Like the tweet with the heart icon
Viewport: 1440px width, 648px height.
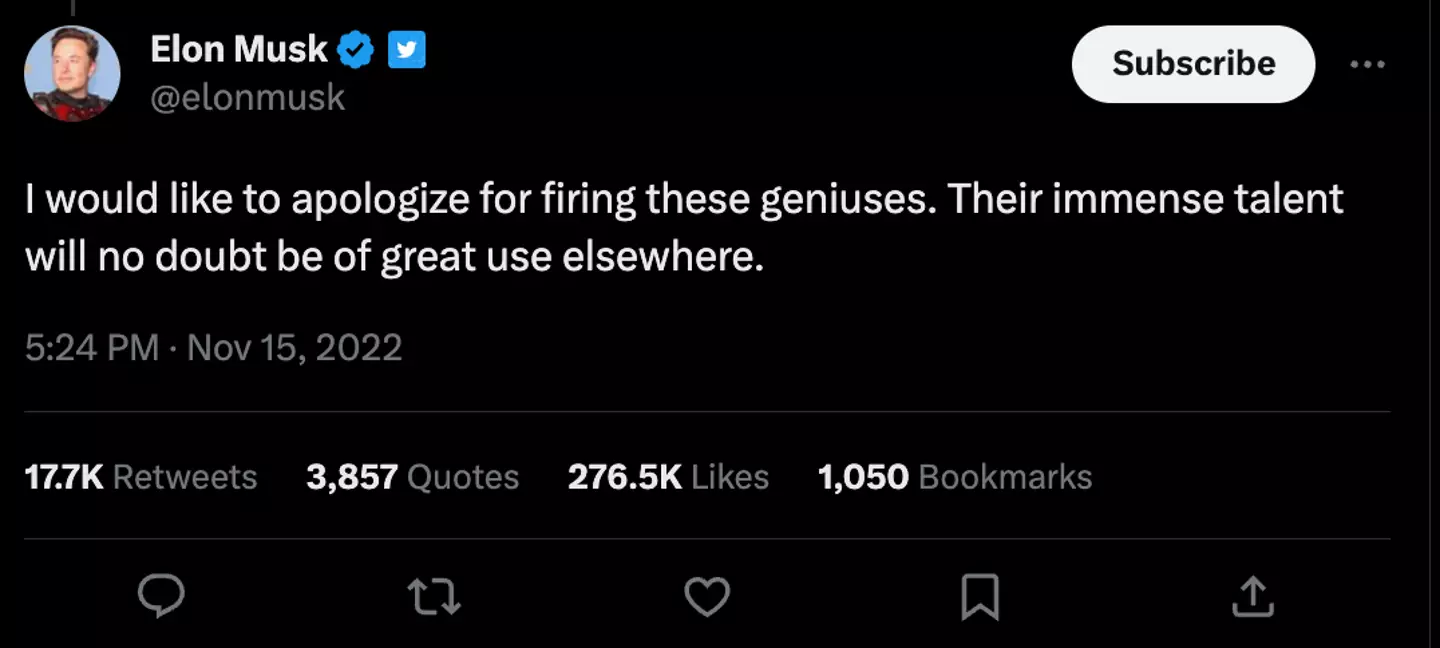tap(707, 597)
